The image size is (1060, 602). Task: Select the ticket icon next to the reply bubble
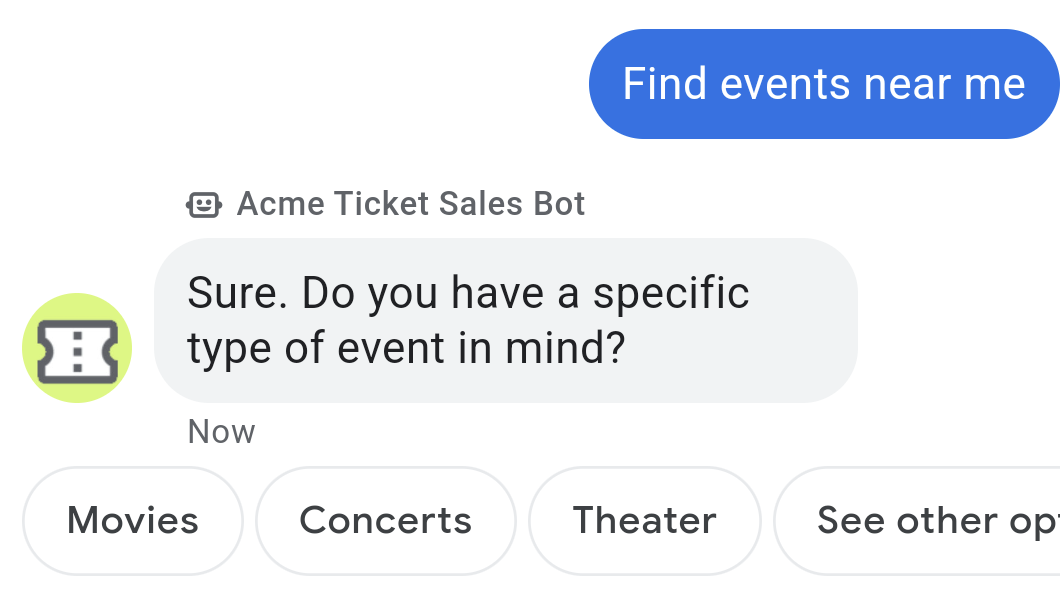[77, 347]
